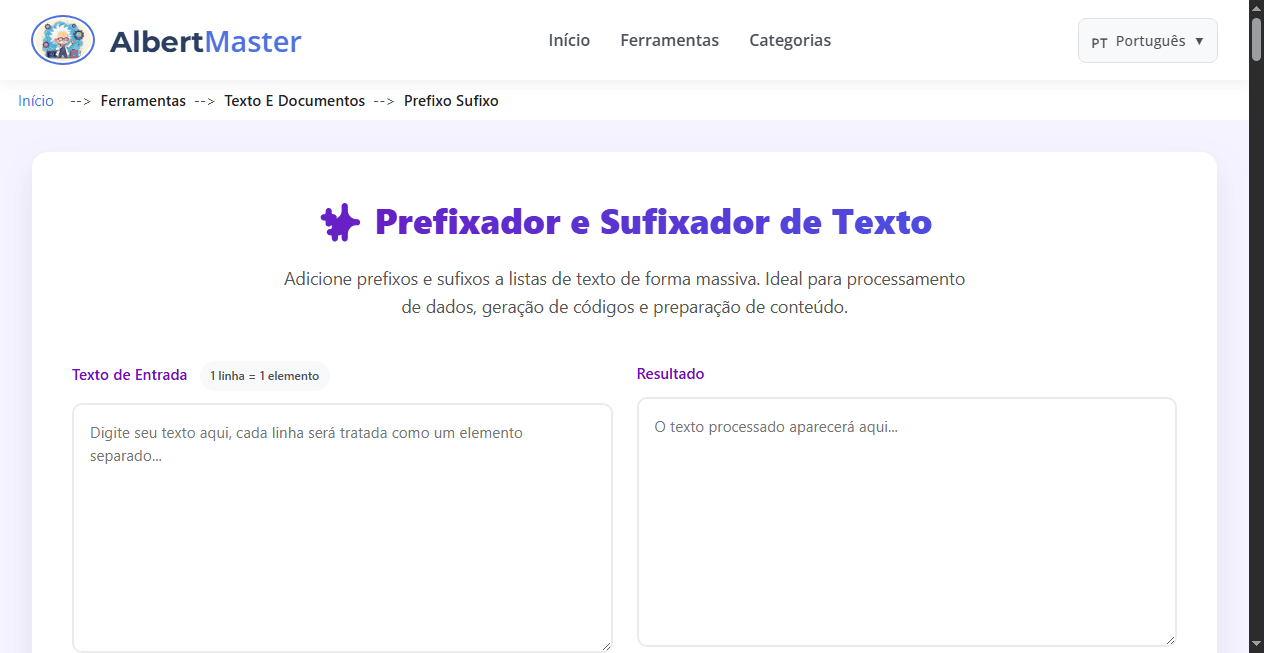Open the Português language dropdown
Image resolution: width=1264 pixels, height=653 pixels.
tap(1147, 40)
